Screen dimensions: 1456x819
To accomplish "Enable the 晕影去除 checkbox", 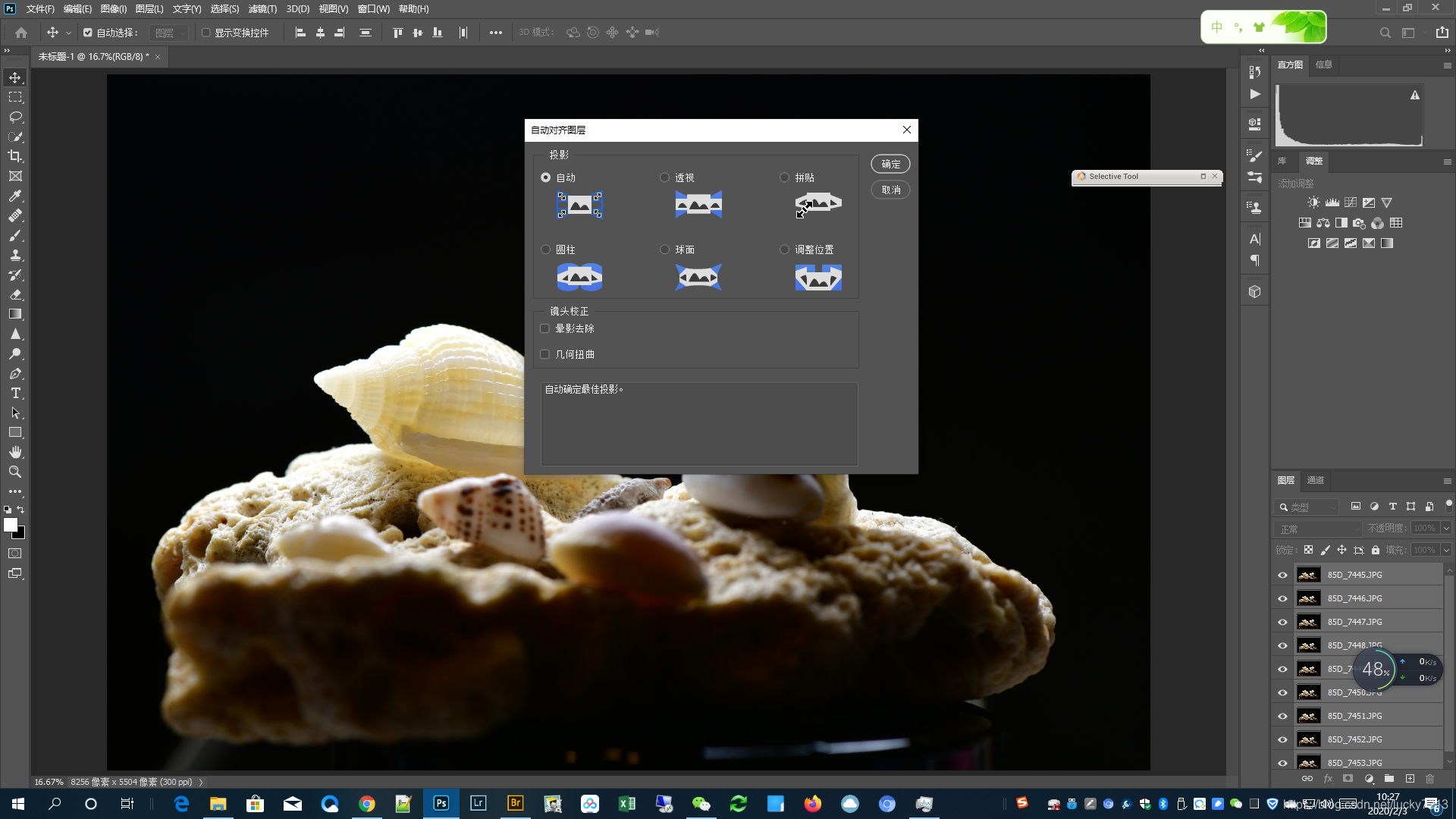I will (544, 328).
